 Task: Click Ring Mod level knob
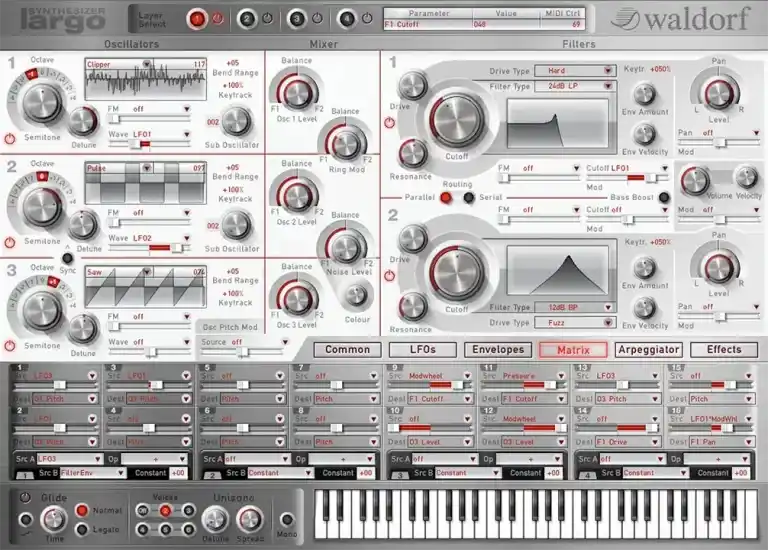click(346, 144)
